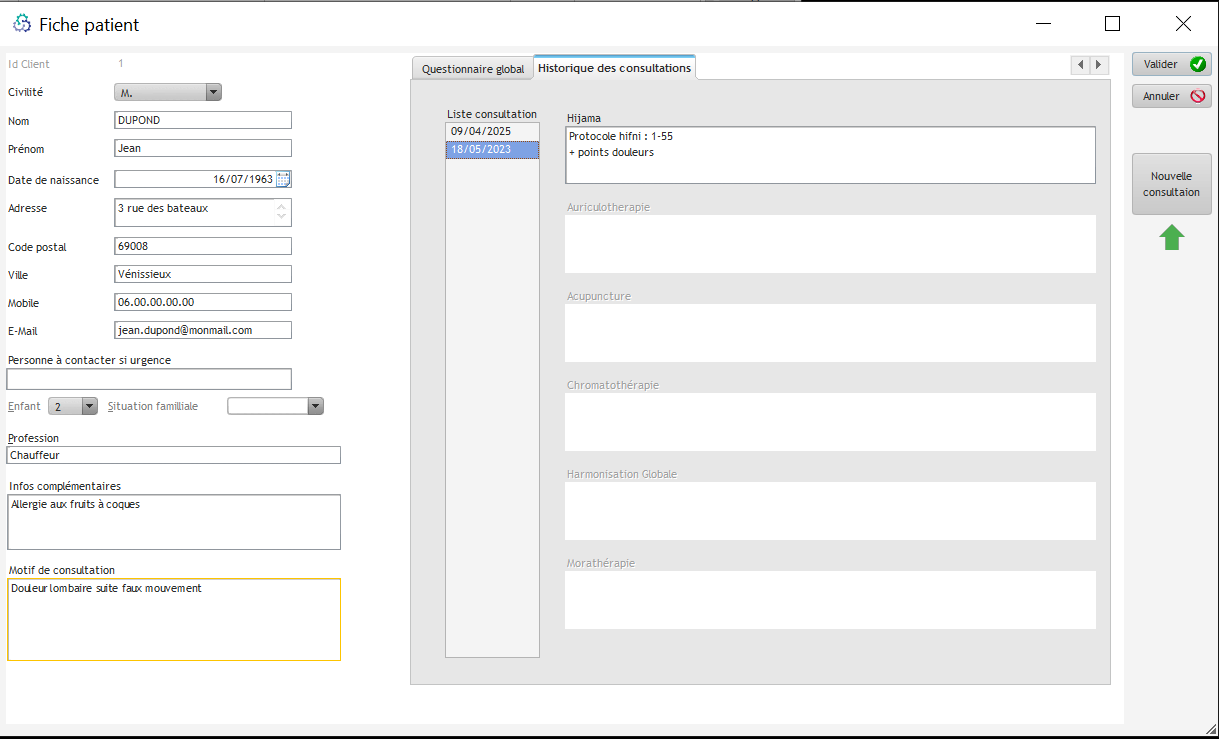Select the 09/04/2025 consultation entry
The image size is (1219, 739).
tap(491, 131)
